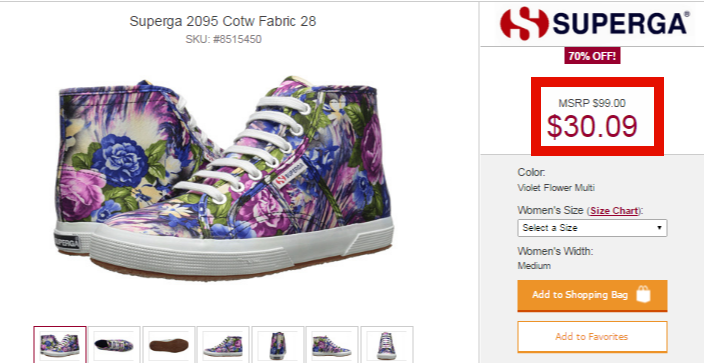Click the large floral sneaker product image
704x363 pixels.
coord(223,177)
